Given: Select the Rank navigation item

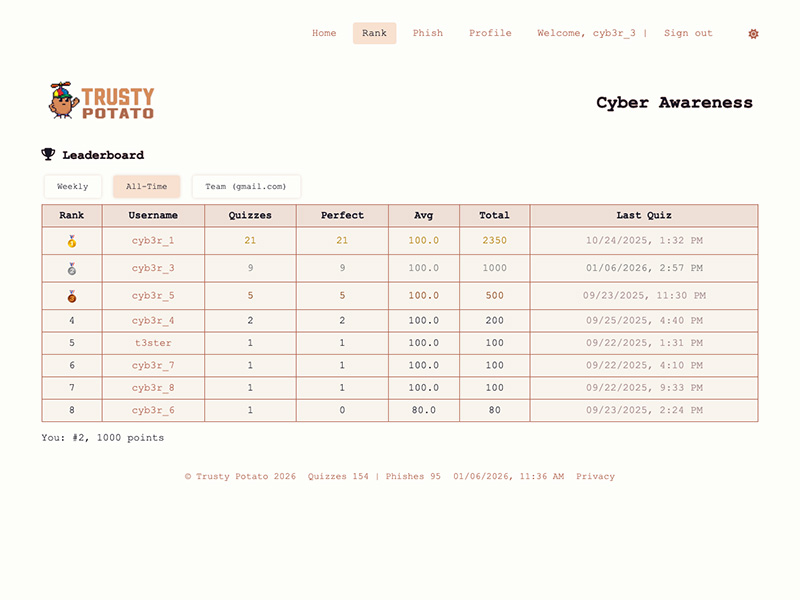Looking at the screenshot, I should (x=374, y=33).
